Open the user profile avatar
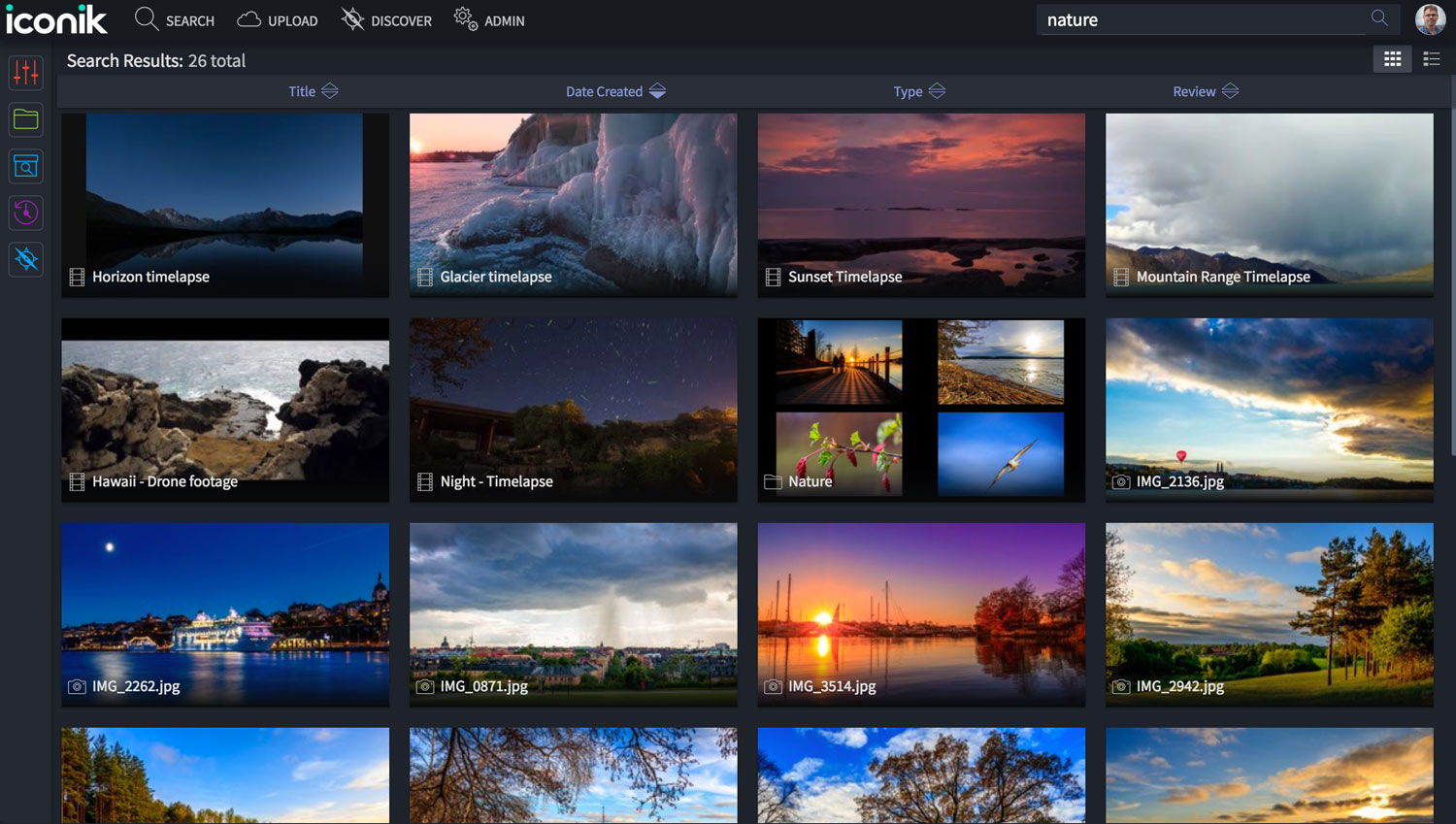The height and width of the screenshot is (824, 1456). [1430, 19]
